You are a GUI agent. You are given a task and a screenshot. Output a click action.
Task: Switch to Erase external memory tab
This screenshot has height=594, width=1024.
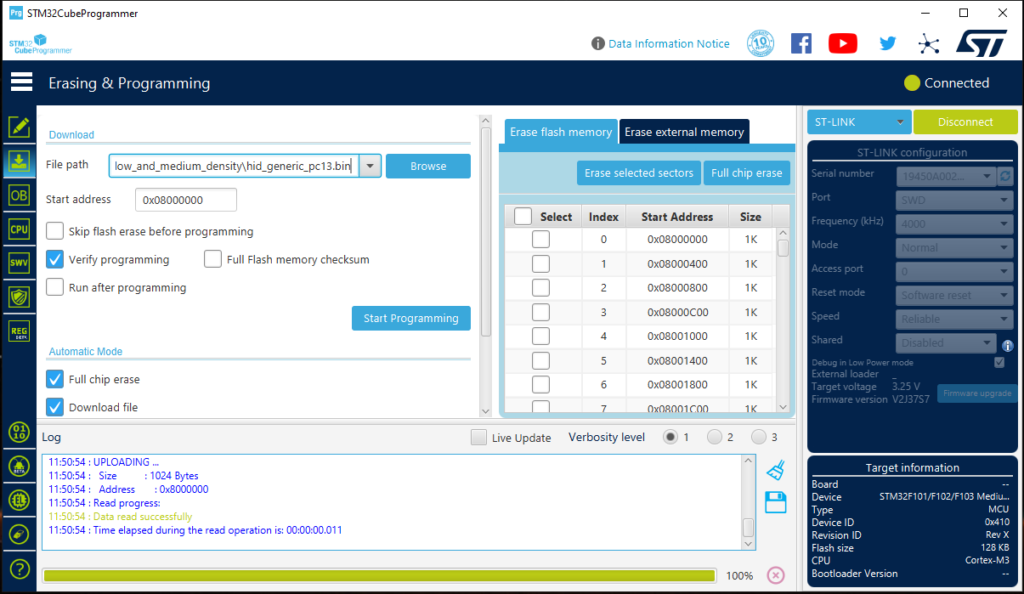(684, 132)
